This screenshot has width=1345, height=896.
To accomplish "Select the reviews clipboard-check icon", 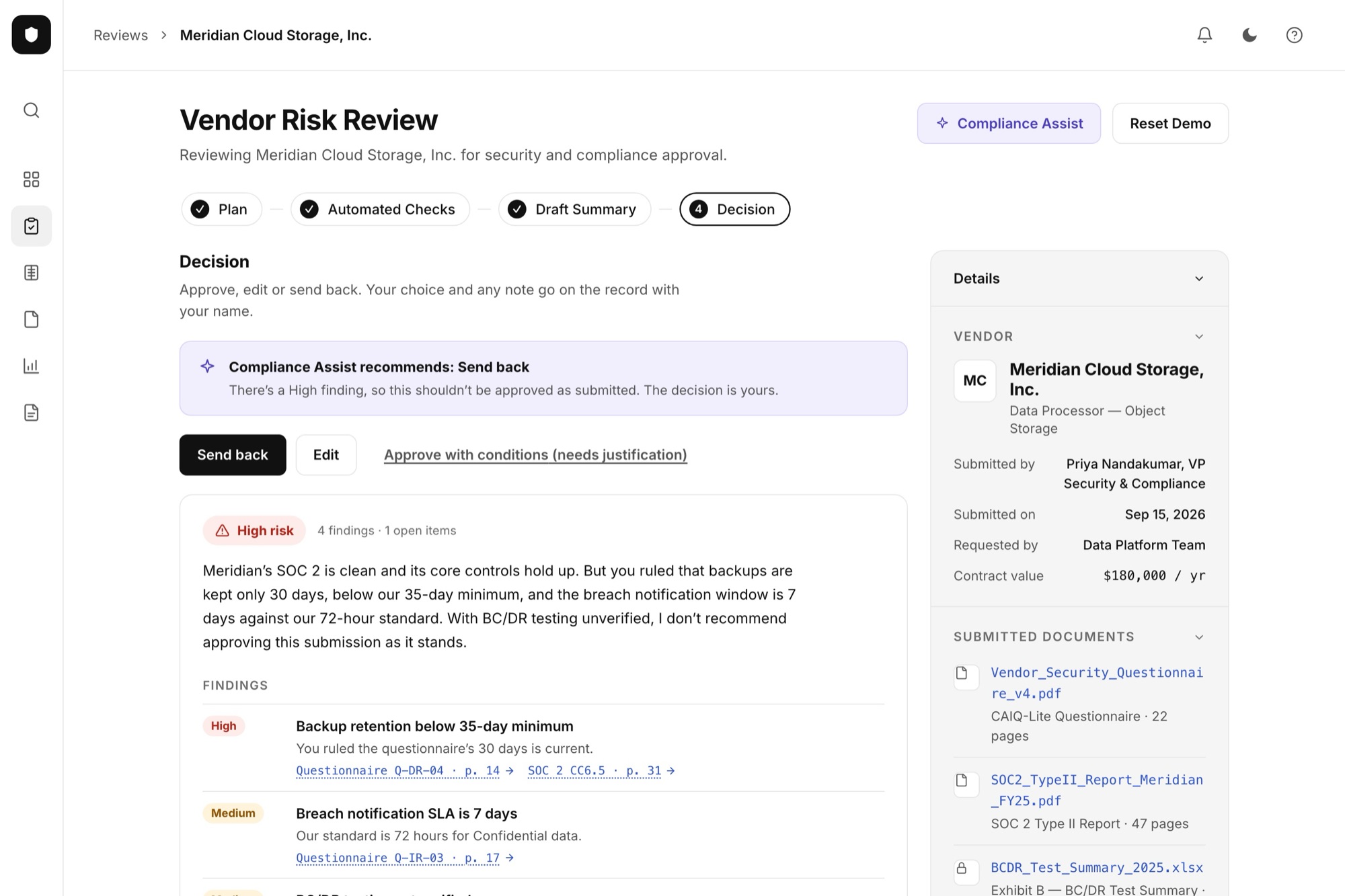I will [32, 226].
